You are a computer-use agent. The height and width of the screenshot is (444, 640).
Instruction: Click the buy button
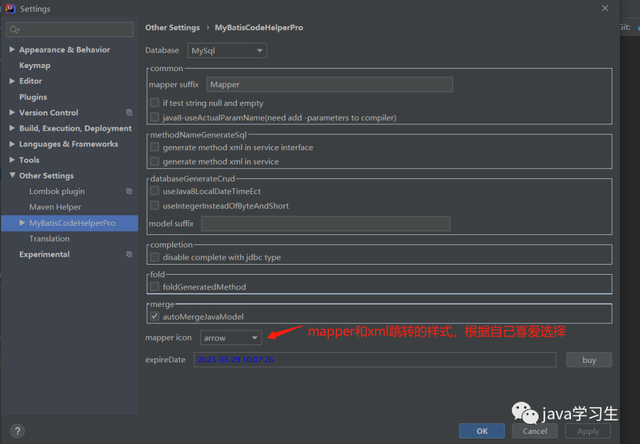coord(589,360)
